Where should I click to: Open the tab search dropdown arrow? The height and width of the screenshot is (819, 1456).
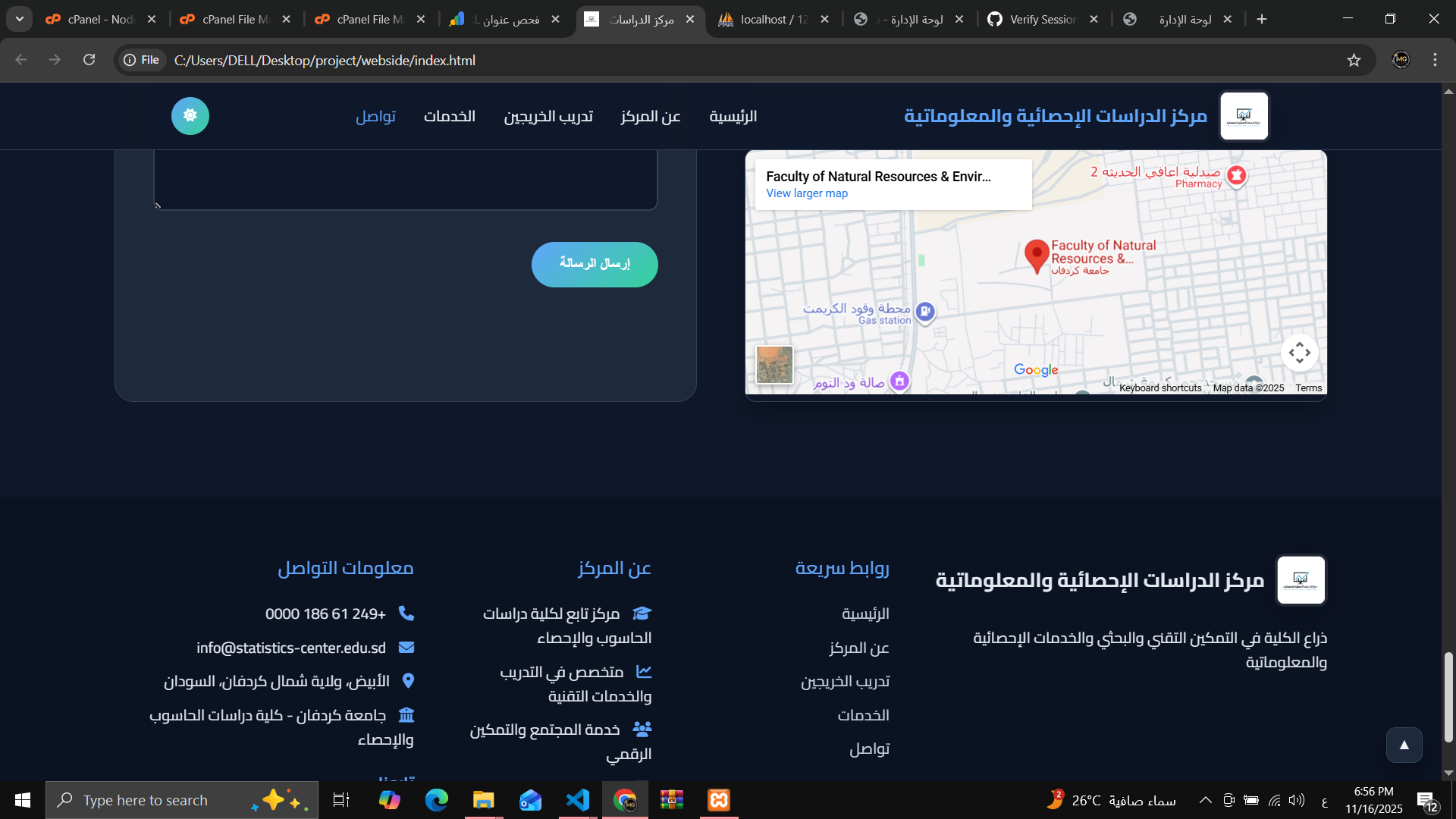20,19
